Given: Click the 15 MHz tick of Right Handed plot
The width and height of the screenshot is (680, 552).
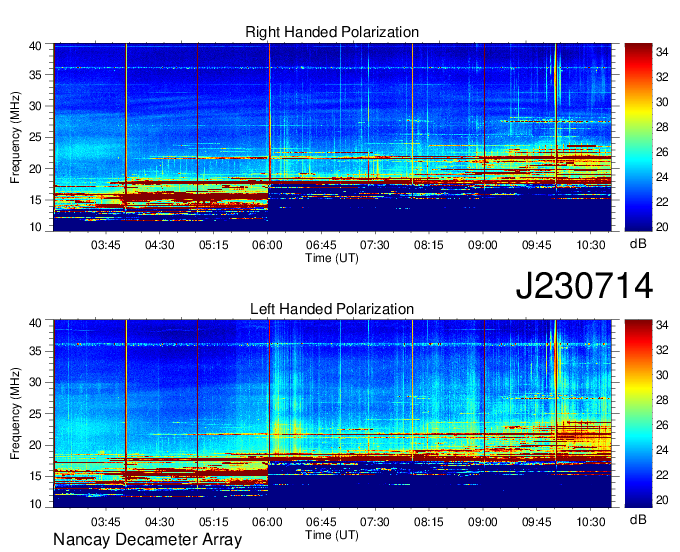Looking at the screenshot, I should click(x=35, y=200).
